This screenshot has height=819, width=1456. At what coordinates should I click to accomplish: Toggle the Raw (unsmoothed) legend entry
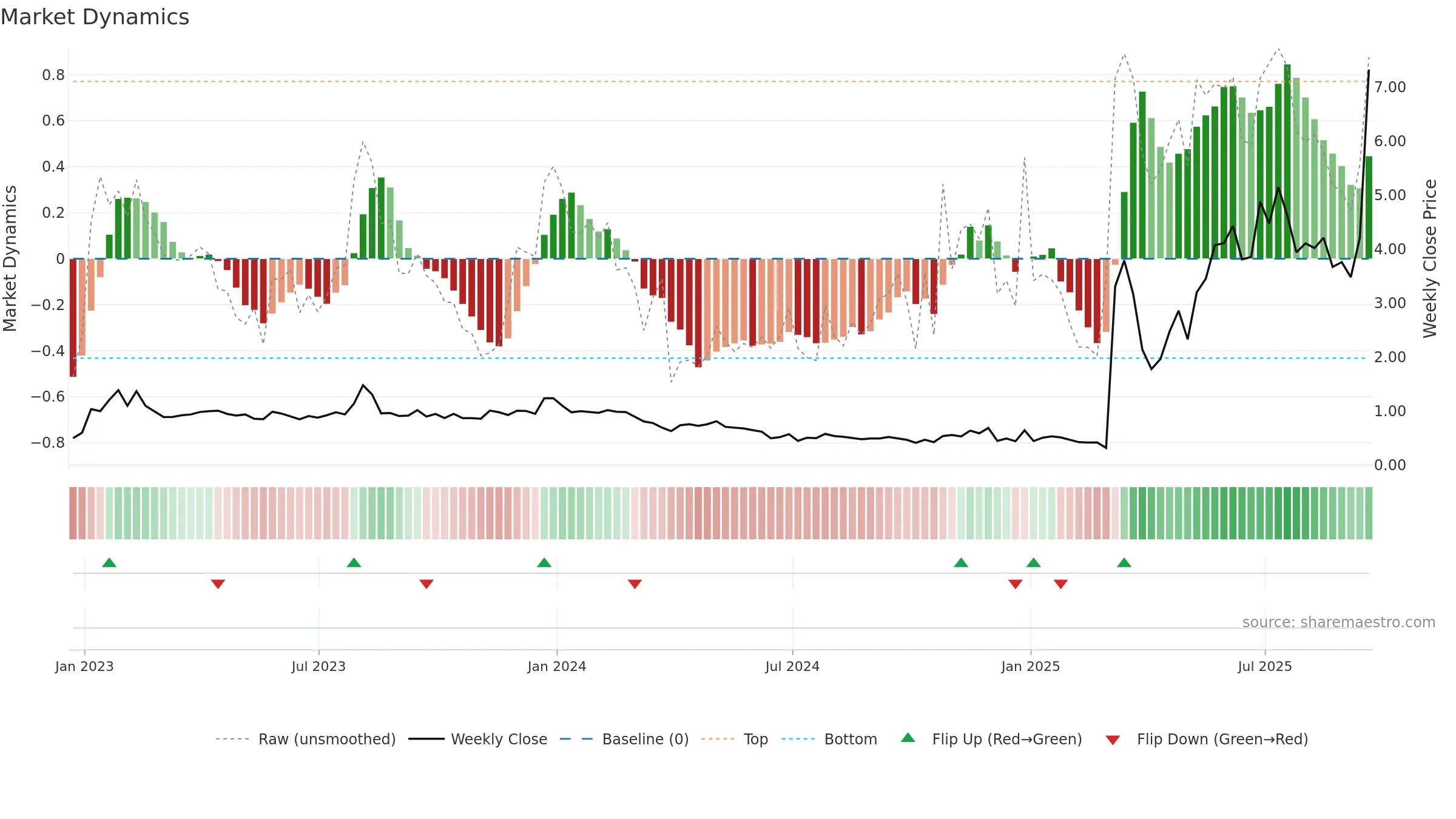point(305,739)
